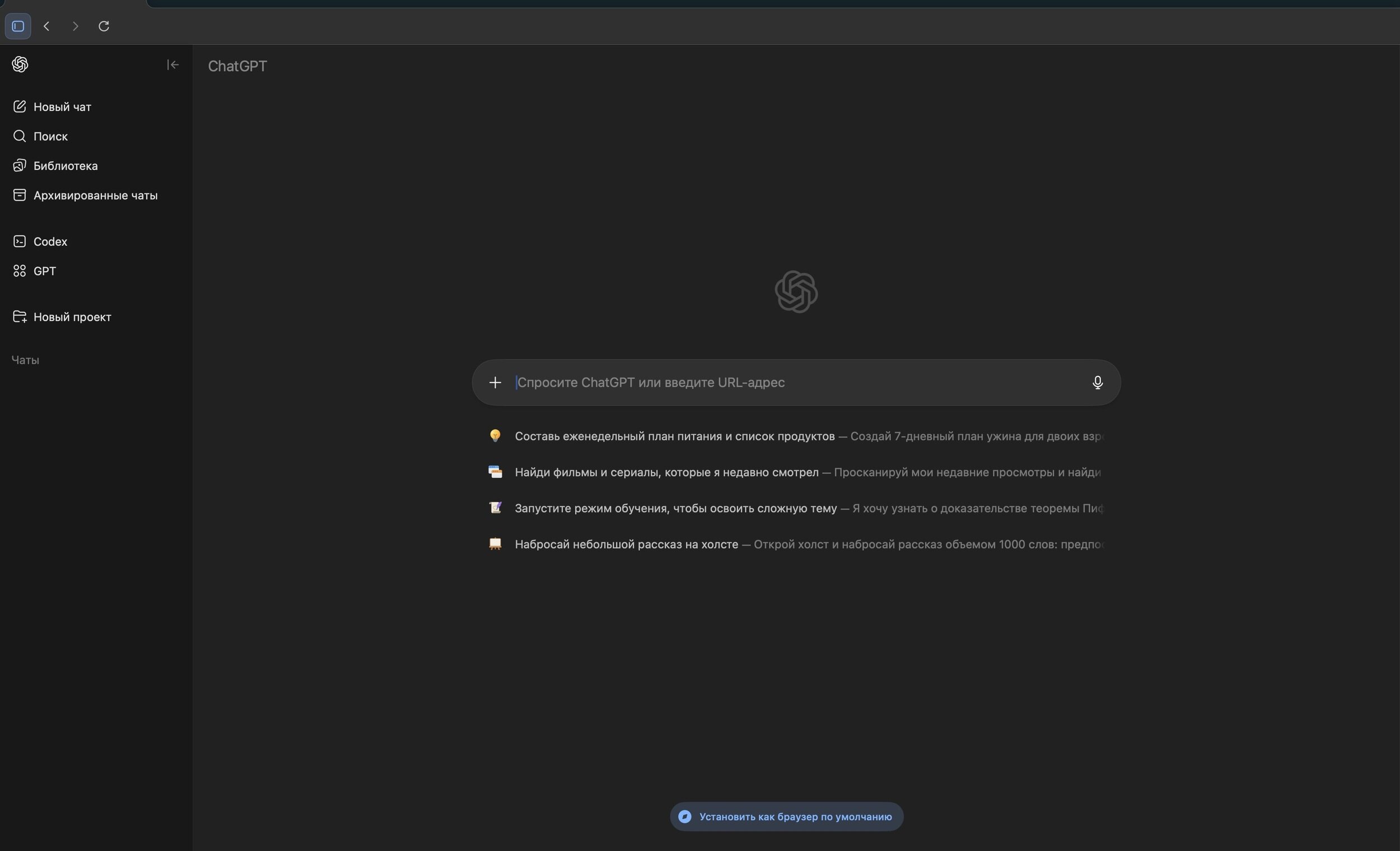1400x851 pixels.
Task: Click the plus attach button
Action: tap(495, 383)
